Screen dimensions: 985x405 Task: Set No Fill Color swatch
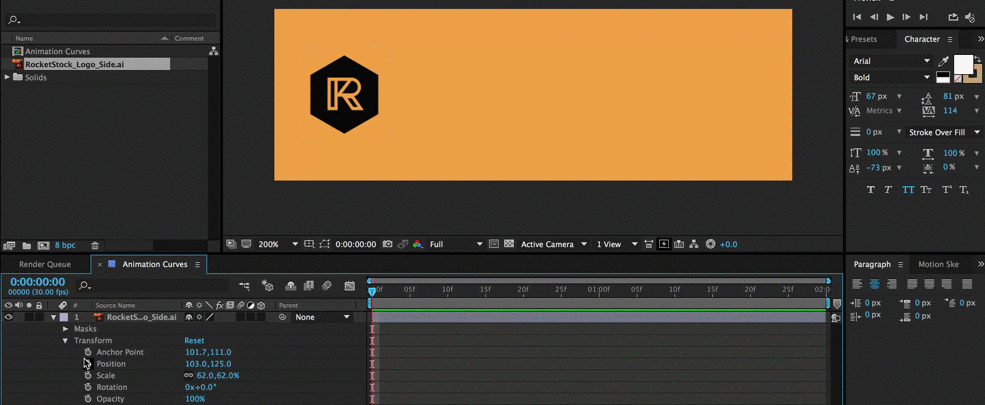coord(958,80)
